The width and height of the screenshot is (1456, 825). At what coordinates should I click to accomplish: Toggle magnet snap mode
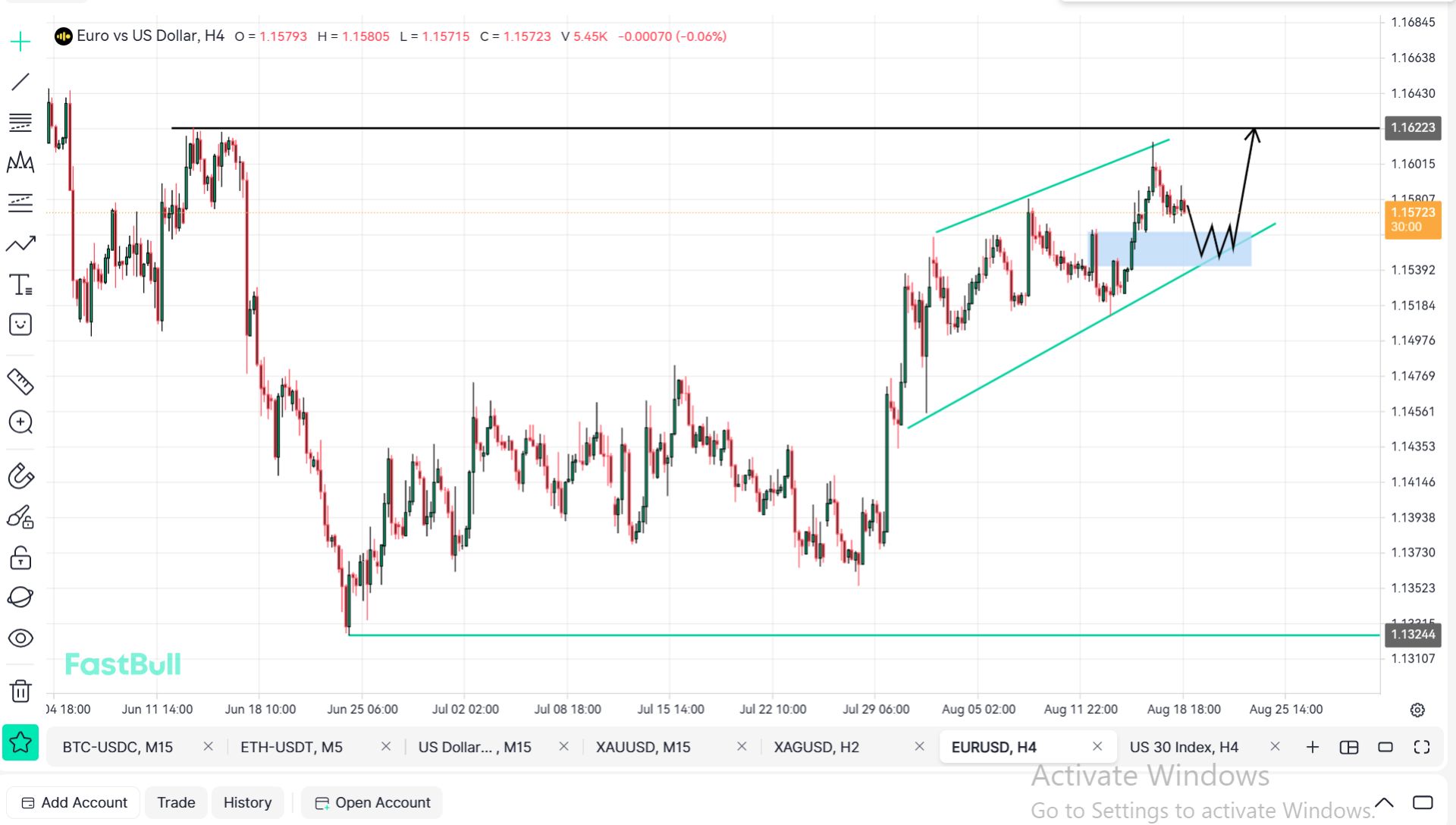20,476
